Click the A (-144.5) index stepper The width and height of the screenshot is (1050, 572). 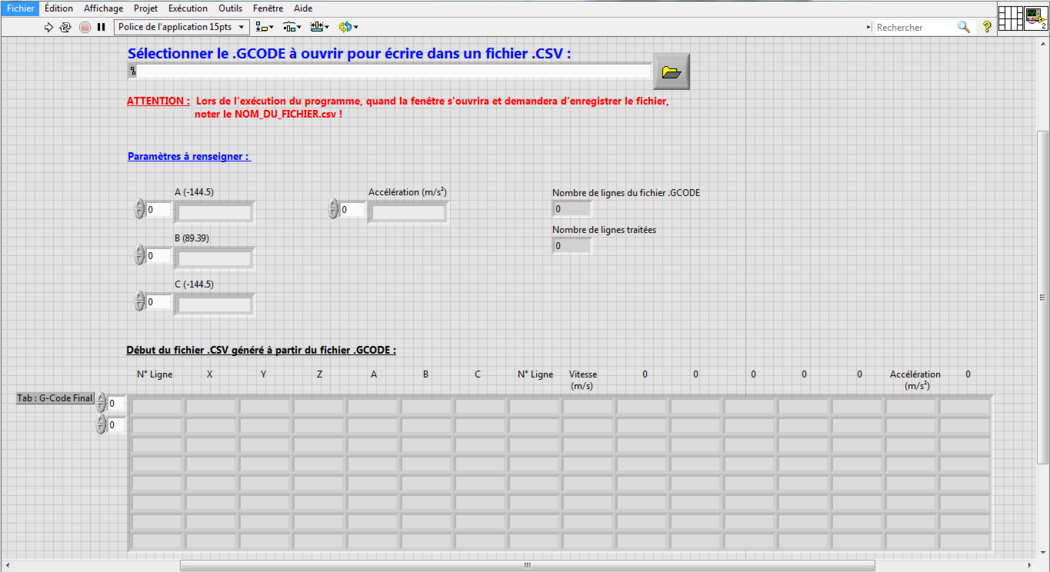coord(139,210)
